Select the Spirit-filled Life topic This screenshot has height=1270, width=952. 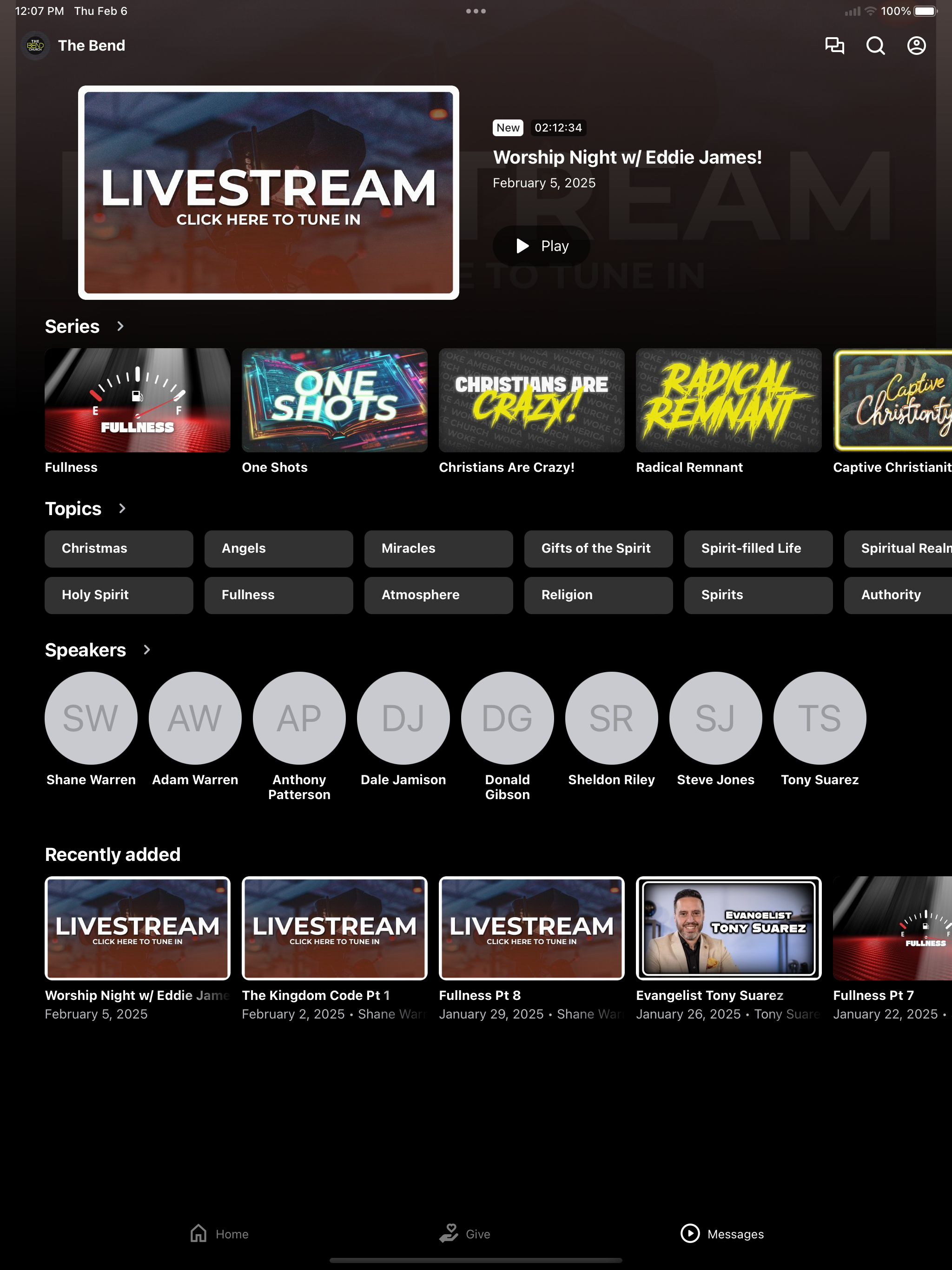pos(759,549)
